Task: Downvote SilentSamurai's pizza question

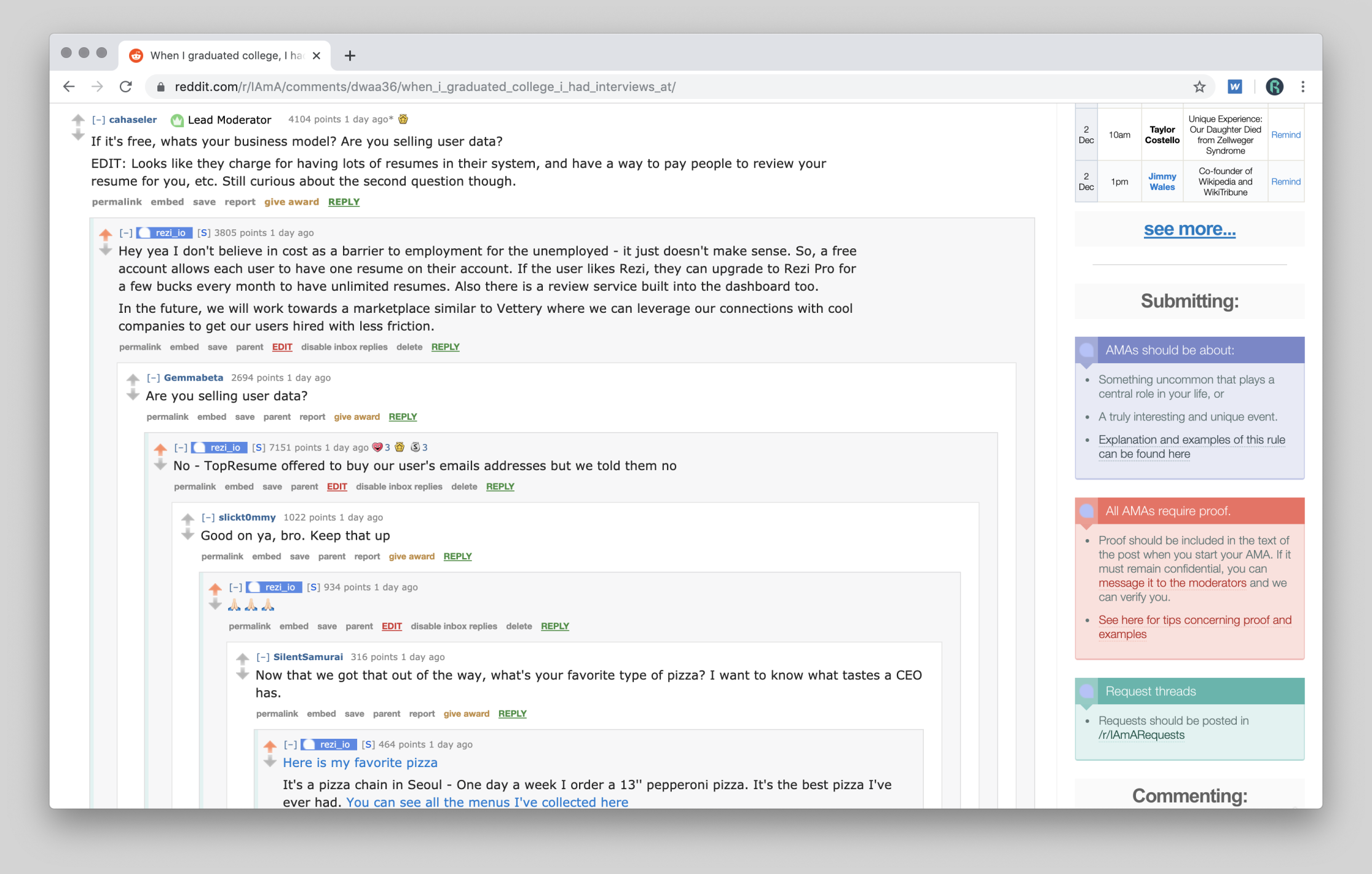Action: pyautogui.click(x=242, y=674)
